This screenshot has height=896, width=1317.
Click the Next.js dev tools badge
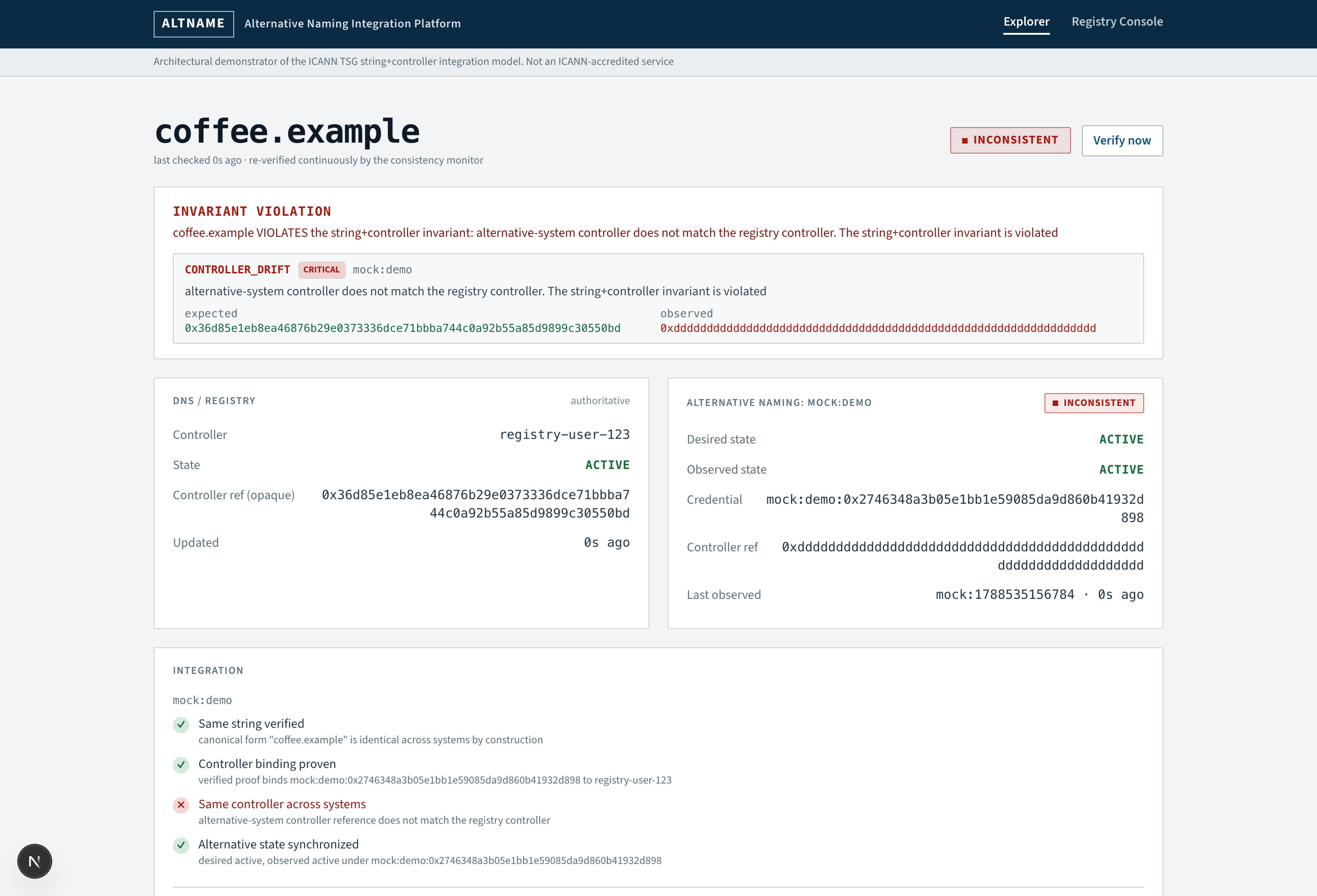tap(35, 861)
